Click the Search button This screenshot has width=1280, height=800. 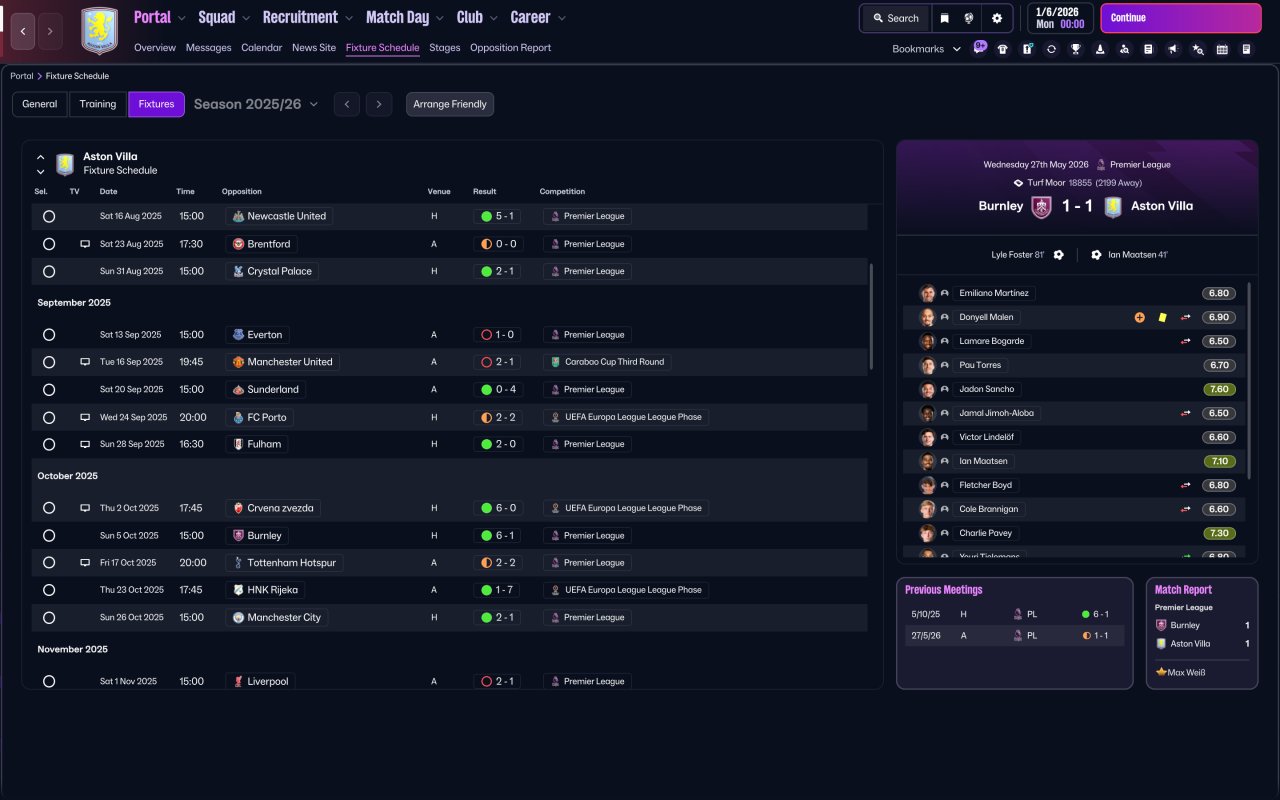coord(896,18)
